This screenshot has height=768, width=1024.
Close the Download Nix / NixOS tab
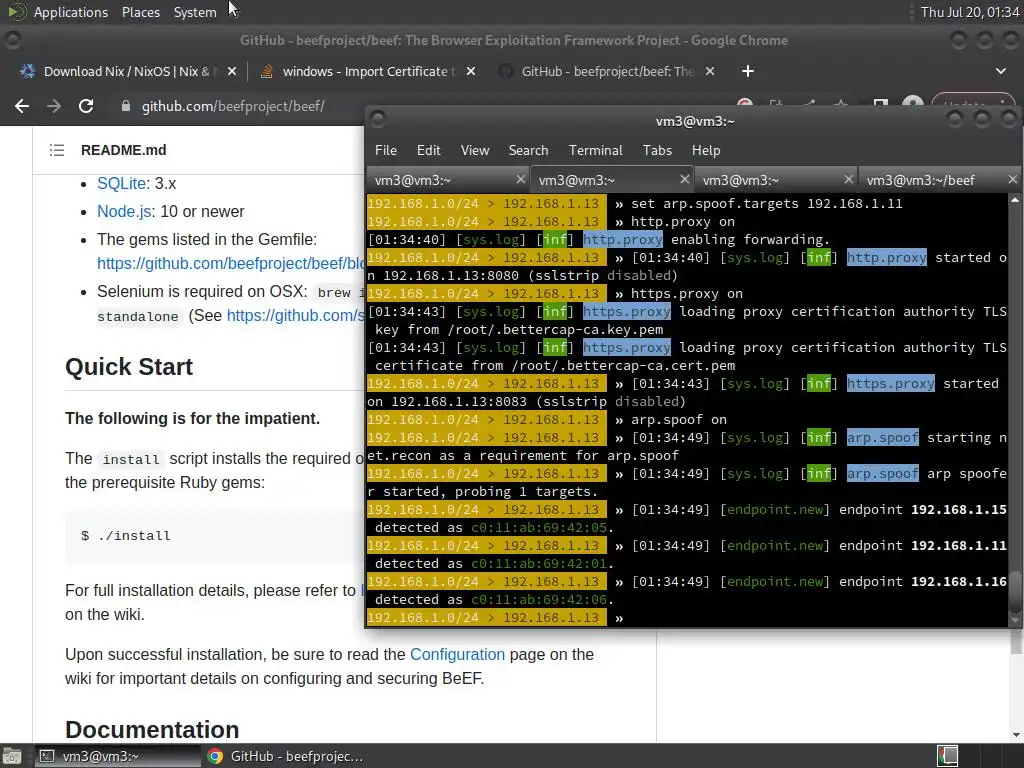[232, 71]
